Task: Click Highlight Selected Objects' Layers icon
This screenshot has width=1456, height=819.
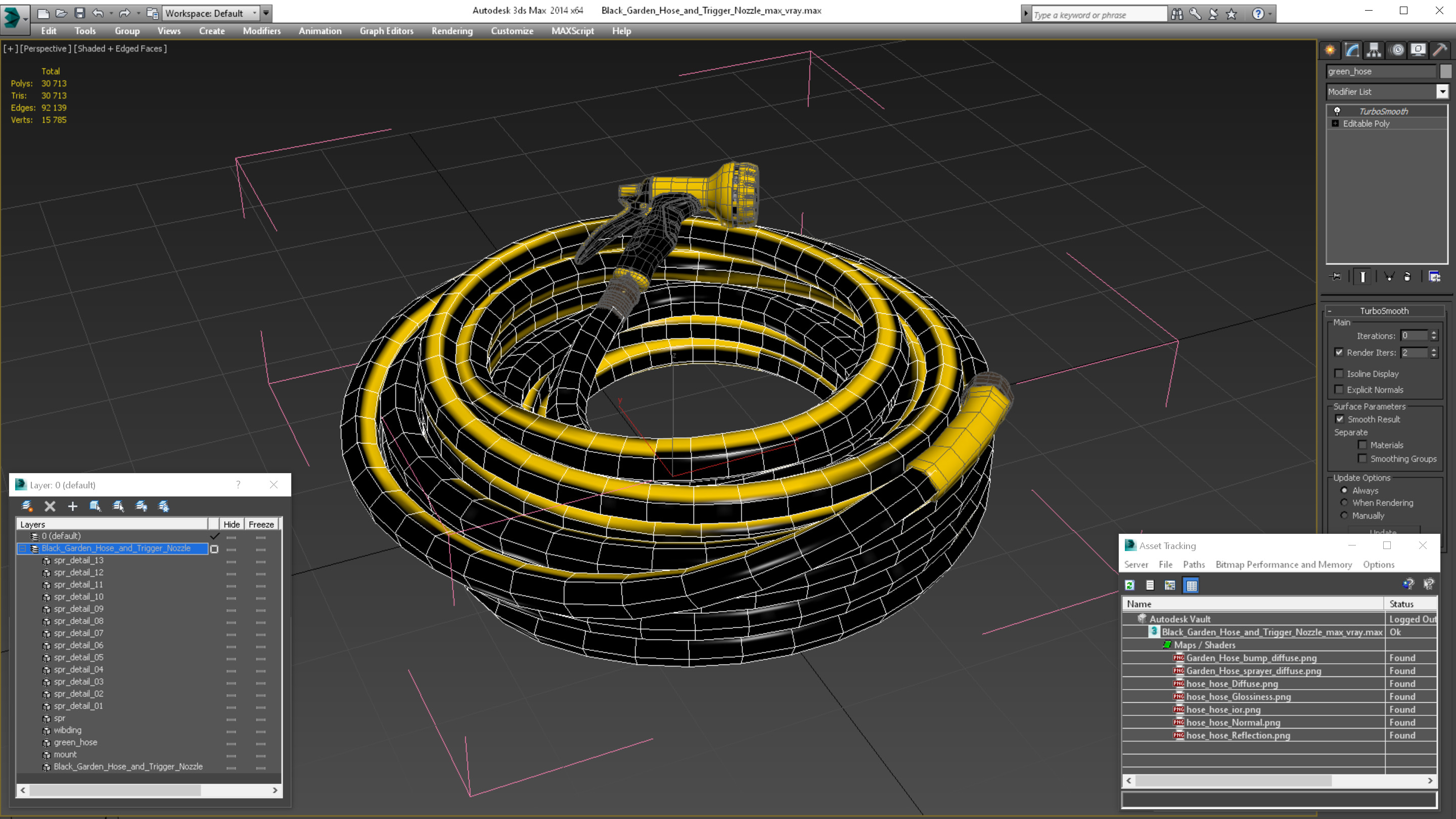Action: [118, 506]
